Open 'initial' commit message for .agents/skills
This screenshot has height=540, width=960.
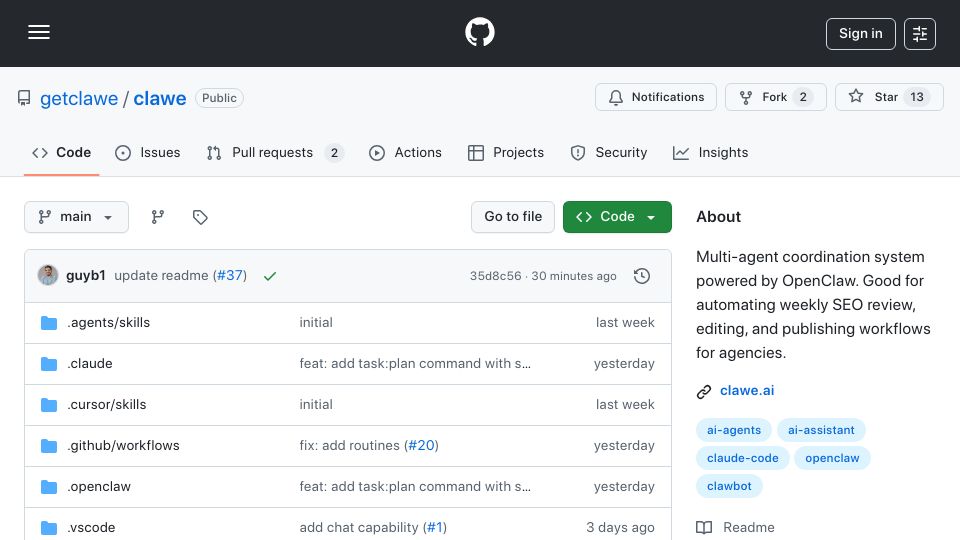[x=316, y=323]
